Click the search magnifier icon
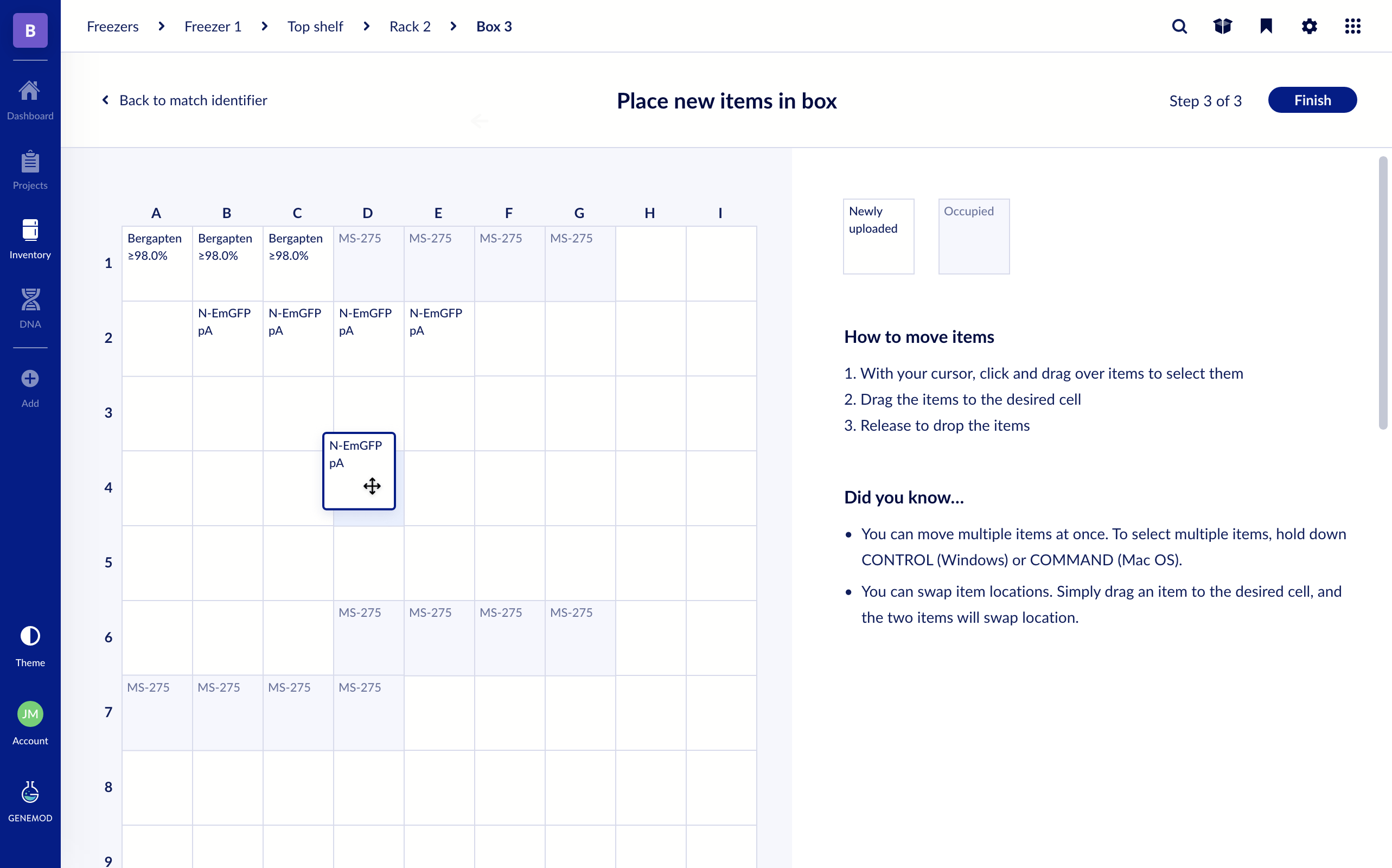The image size is (1392, 868). pos(1179,27)
